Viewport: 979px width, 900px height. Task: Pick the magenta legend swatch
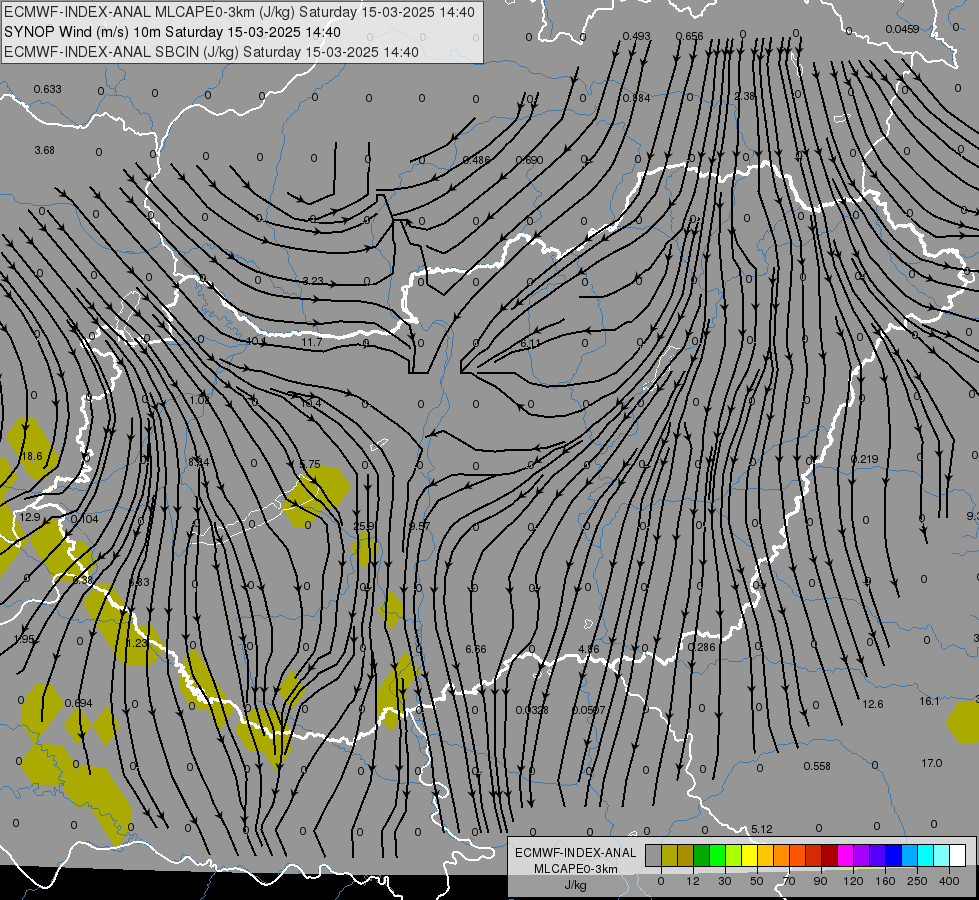click(846, 855)
